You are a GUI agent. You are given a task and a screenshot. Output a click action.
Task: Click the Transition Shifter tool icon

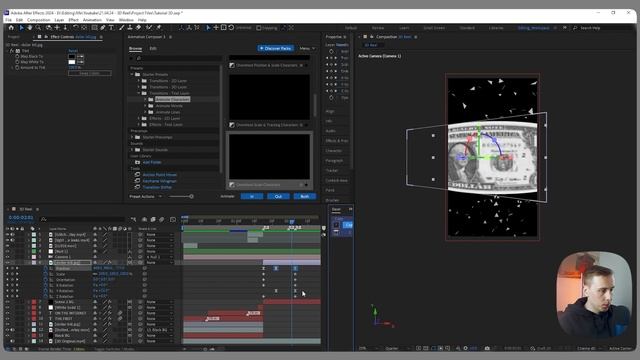(x=138, y=187)
